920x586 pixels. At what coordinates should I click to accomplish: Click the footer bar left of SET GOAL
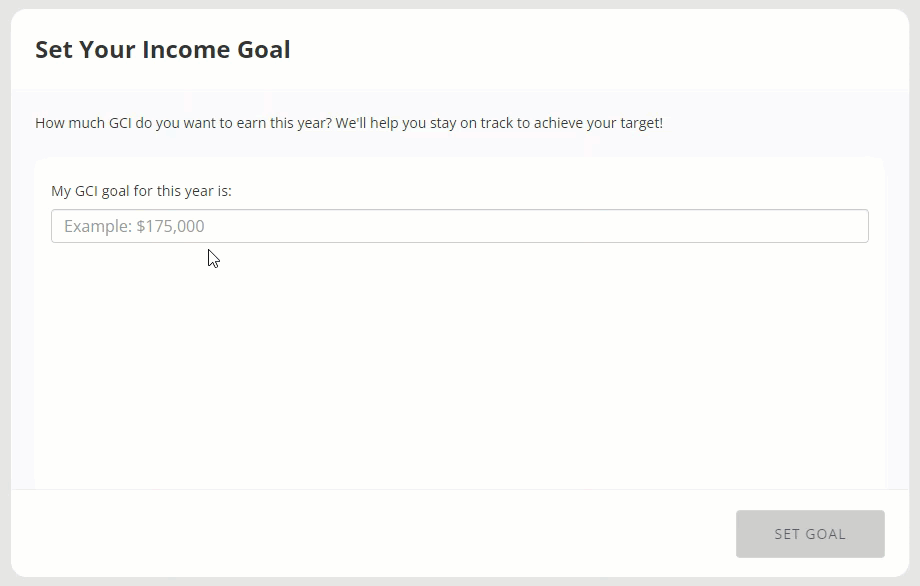[370, 533]
